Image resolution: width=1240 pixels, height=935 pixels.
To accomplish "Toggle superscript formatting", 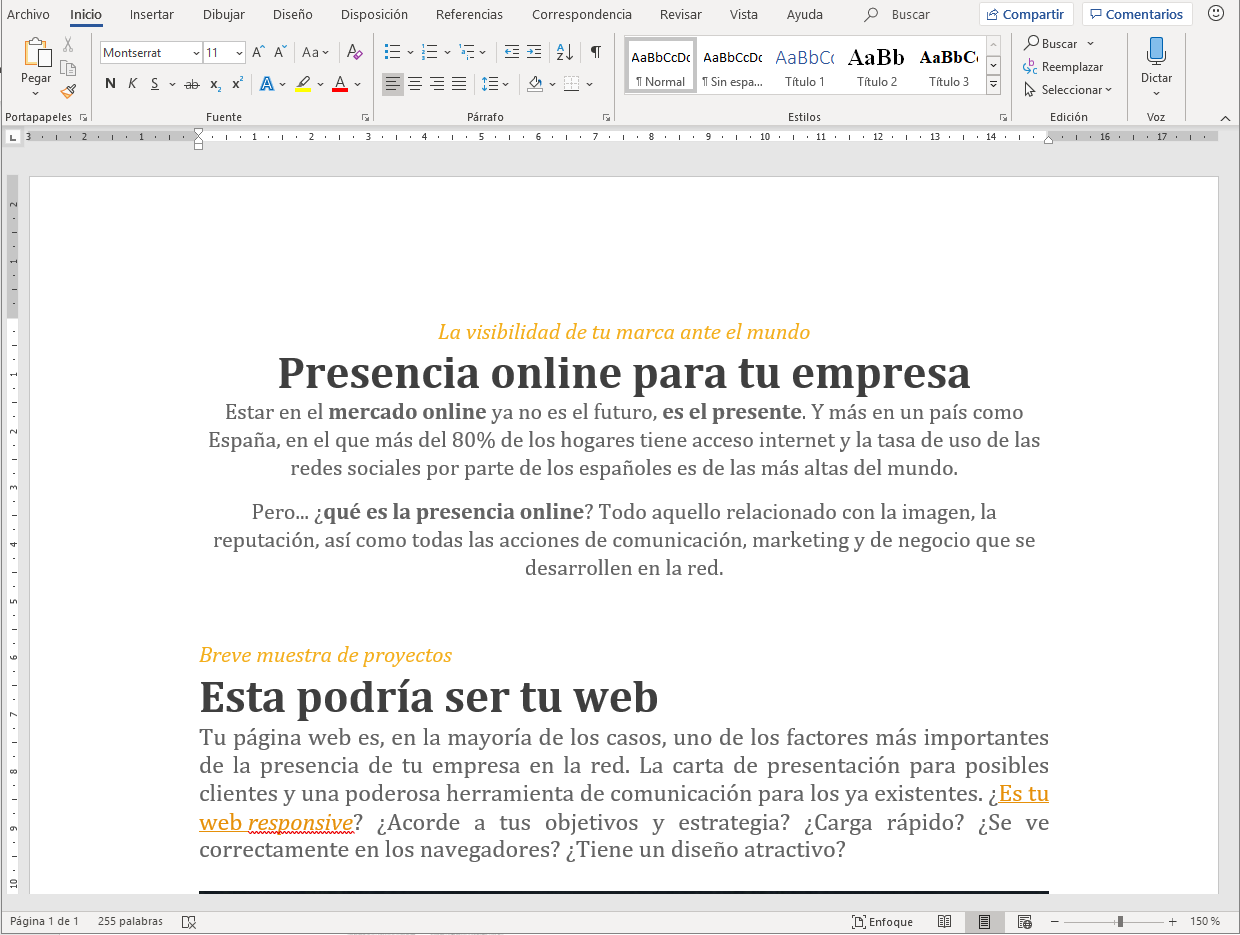I will [237, 84].
